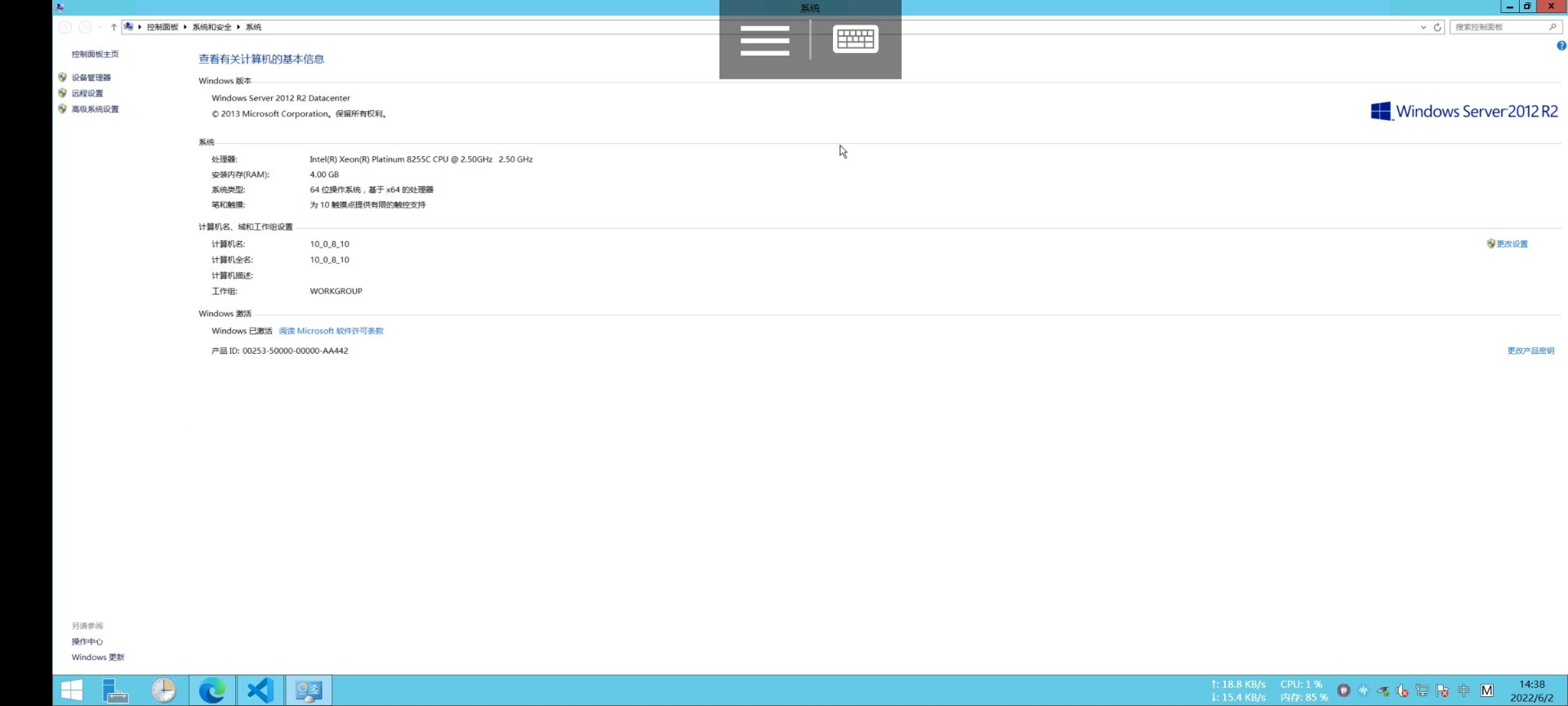This screenshot has height=706, width=1568.
Task: Click the back navigation arrow
Action: pos(65,27)
